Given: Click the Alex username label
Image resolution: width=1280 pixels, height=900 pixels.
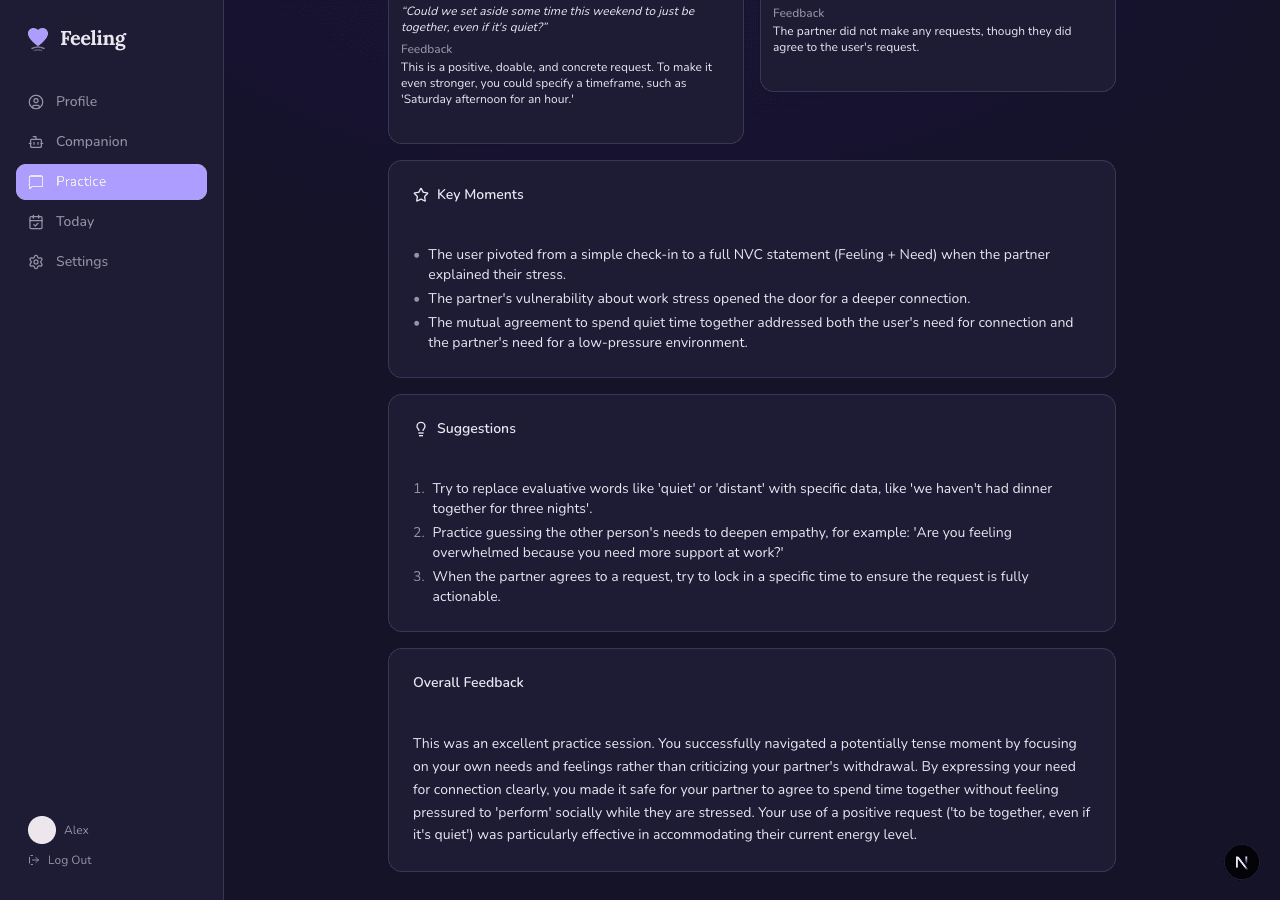Looking at the screenshot, I should coord(76,830).
